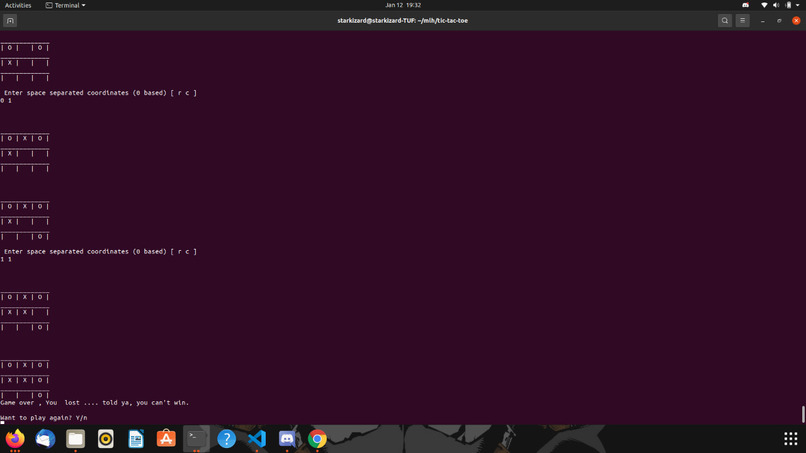
Task: Open Ubuntu Software from the dock
Action: (x=166, y=439)
